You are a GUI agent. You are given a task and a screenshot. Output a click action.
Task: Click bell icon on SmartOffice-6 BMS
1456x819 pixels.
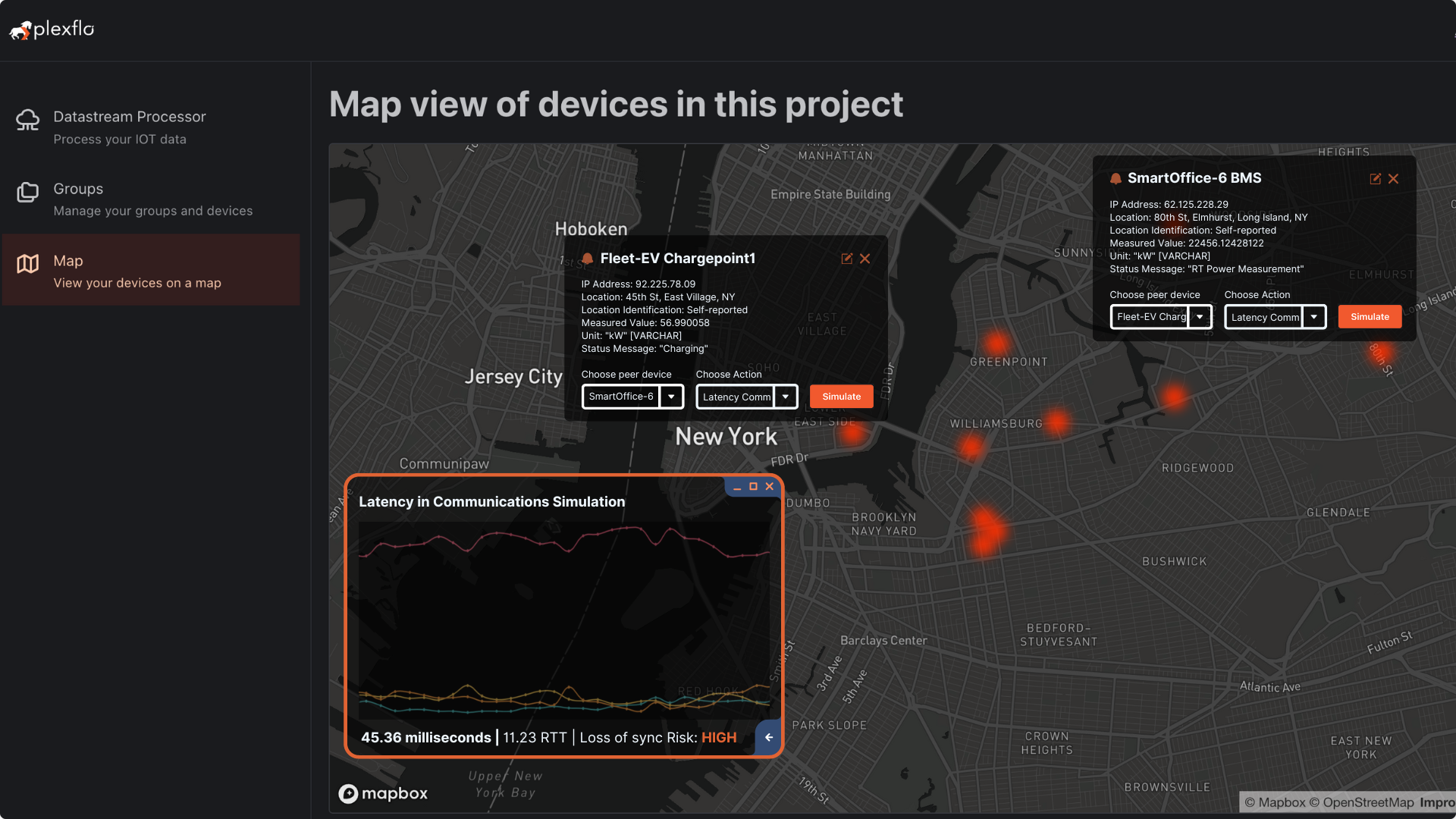tap(1116, 179)
